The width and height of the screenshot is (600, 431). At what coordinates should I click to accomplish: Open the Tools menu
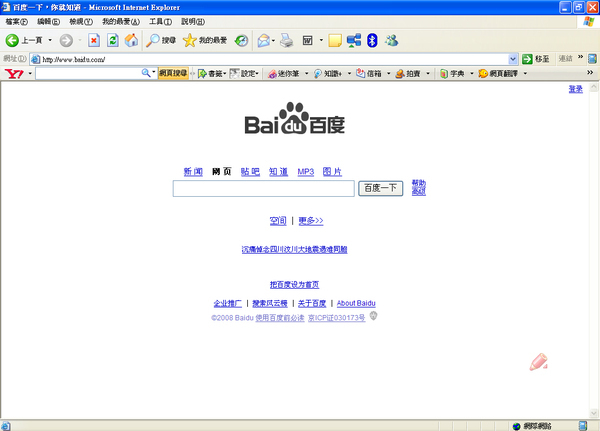pos(160,22)
